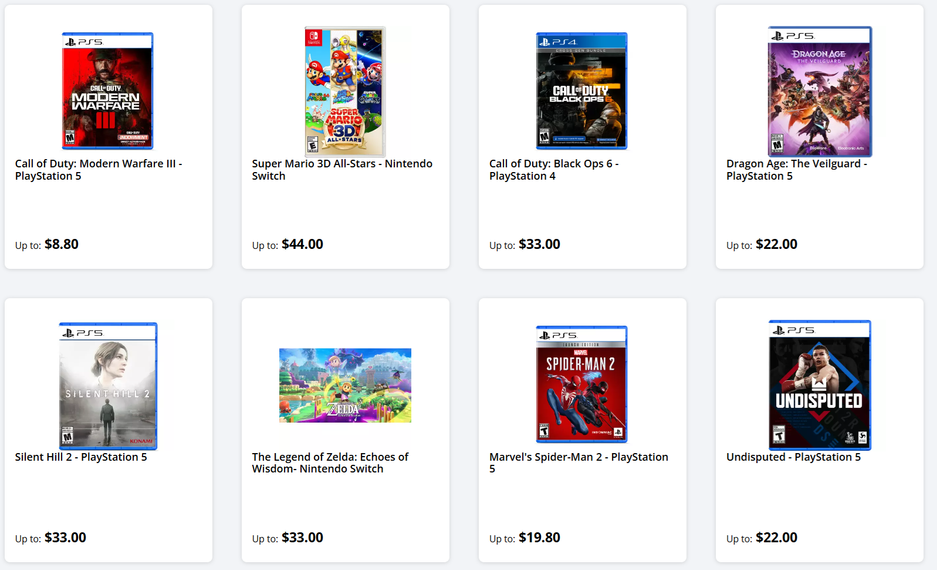This screenshot has height=570, width=937.
Task: Click the Super Mario 3D All-Stars title text
Action: [342, 170]
